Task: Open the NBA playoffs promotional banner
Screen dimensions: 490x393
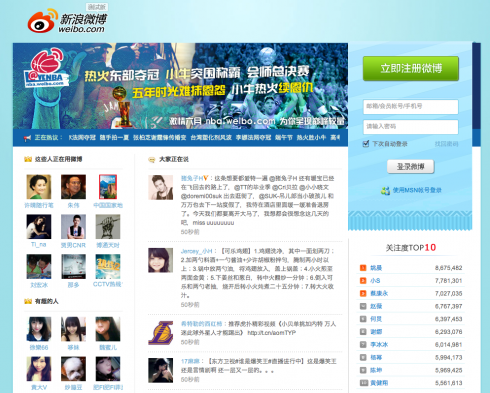Action: click(x=180, y=86)
